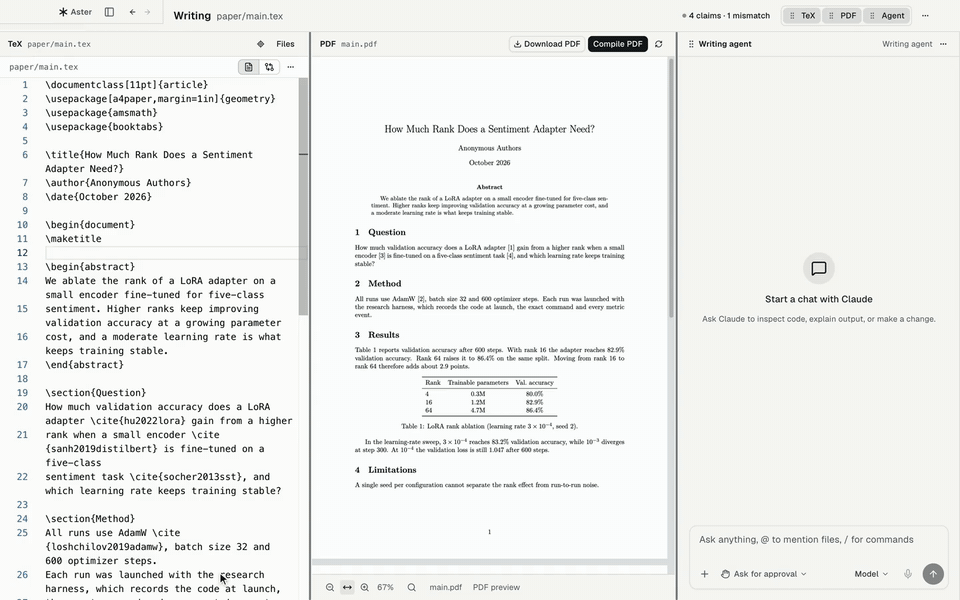Screen dimensions: 960x600
Task: Click the \usepackage{booktabs} line
Action: tap(104, 127)
